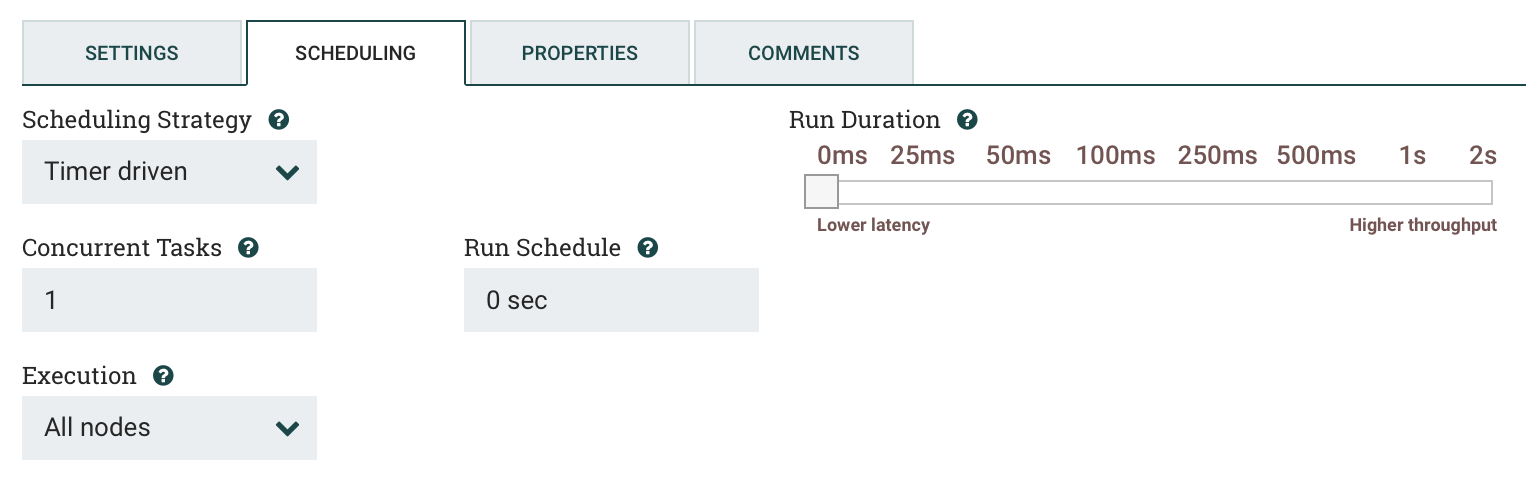The image size is (1536, 480).
Task: Open the Properties tab
Action: [x=580, y=53]
